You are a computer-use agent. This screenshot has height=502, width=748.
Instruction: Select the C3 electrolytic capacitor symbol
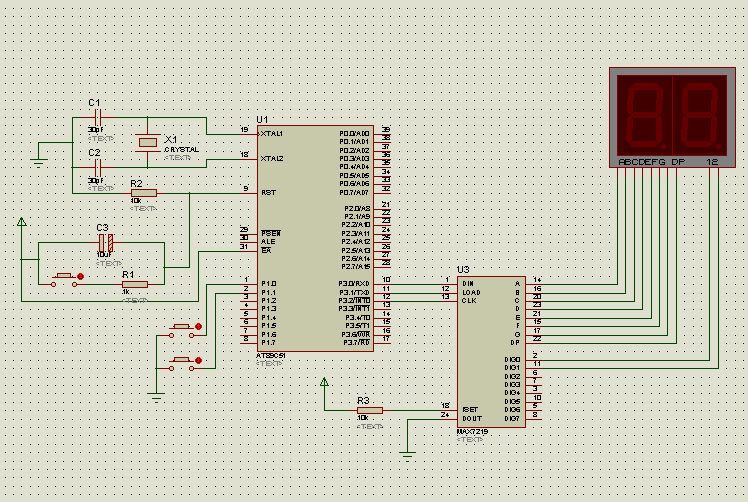click(106, 243)
